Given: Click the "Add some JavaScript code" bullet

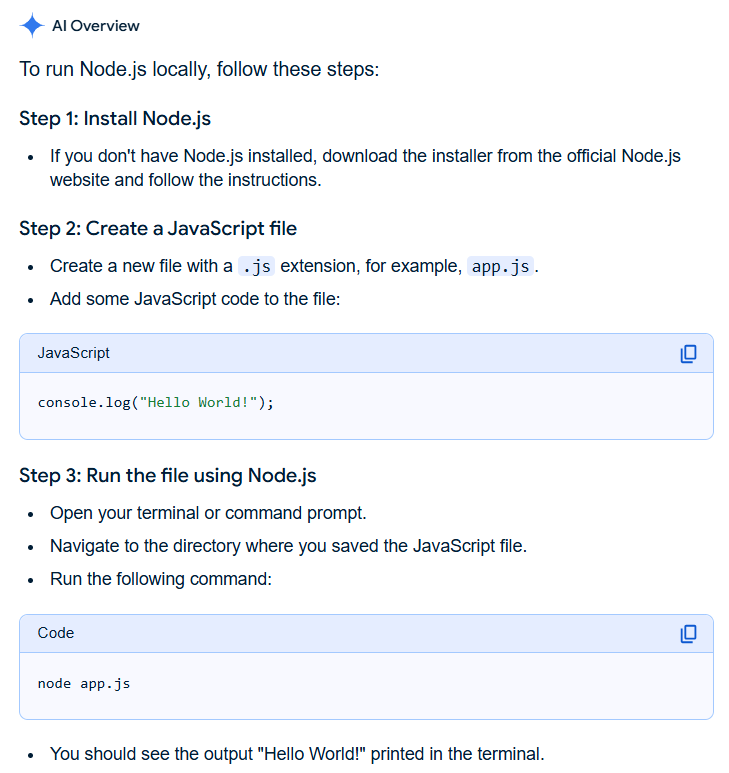Looking at the screenshot, I should (x=195, y=299).
